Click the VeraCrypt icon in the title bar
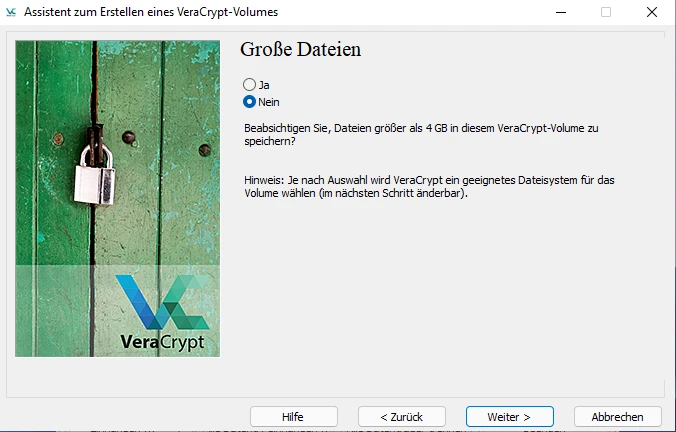The height and width of the screenshot is (432, 676). coord(11,12)
